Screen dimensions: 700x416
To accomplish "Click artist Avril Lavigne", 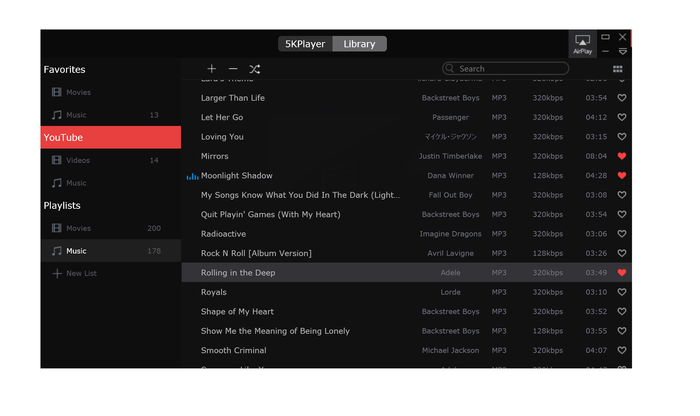I will click(450, 254).
